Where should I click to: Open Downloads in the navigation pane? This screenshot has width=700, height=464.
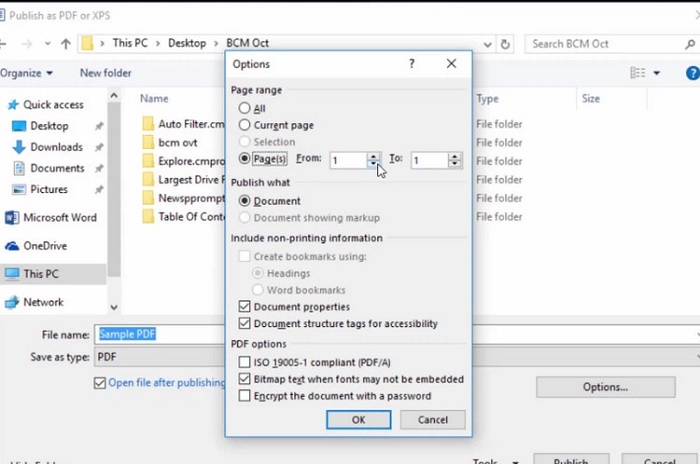click(47, 147)
